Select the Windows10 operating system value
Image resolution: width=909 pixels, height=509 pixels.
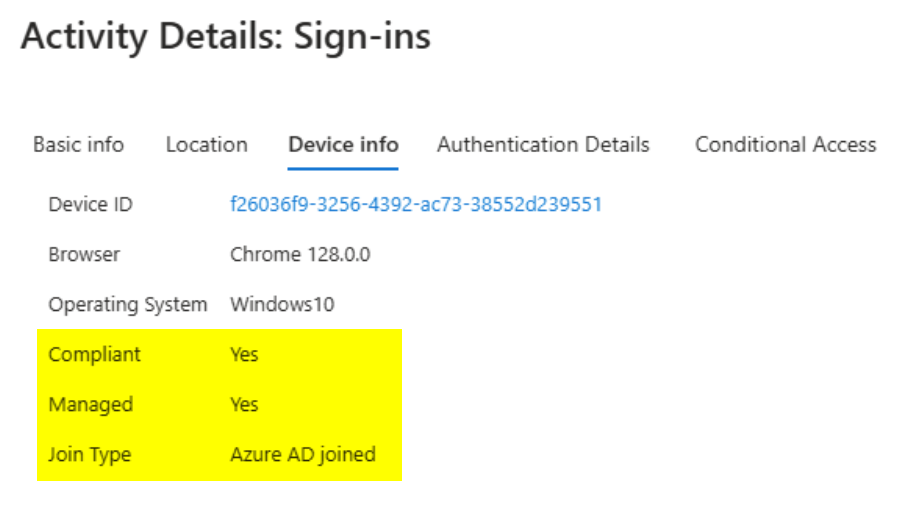tap(282, 304)
